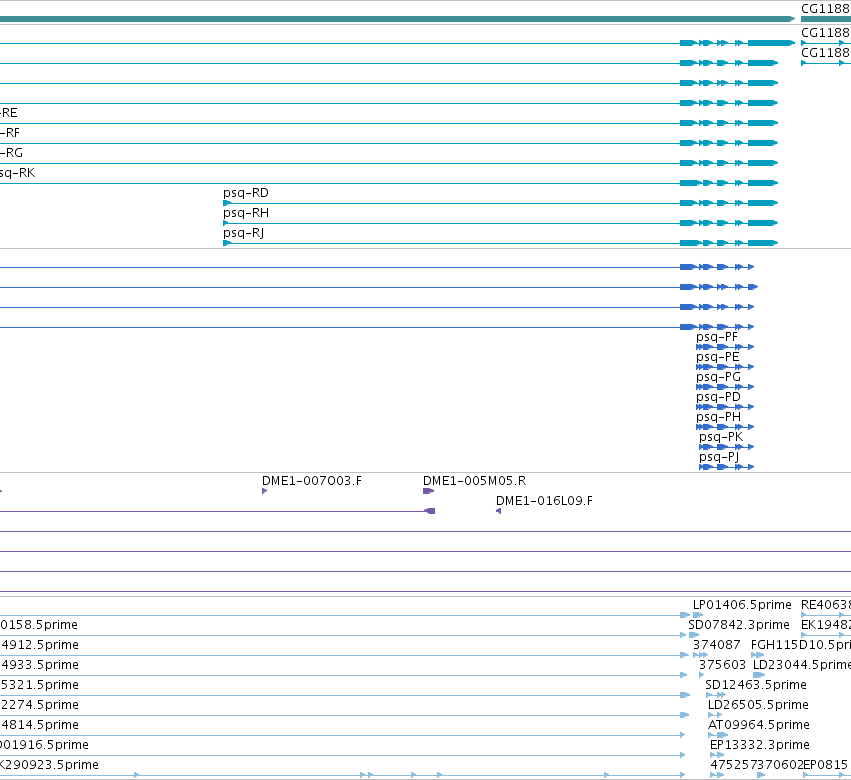Click the AT09964.5prime EST label
The height and width of the screenshot is (780, 851).
[759, 725]
